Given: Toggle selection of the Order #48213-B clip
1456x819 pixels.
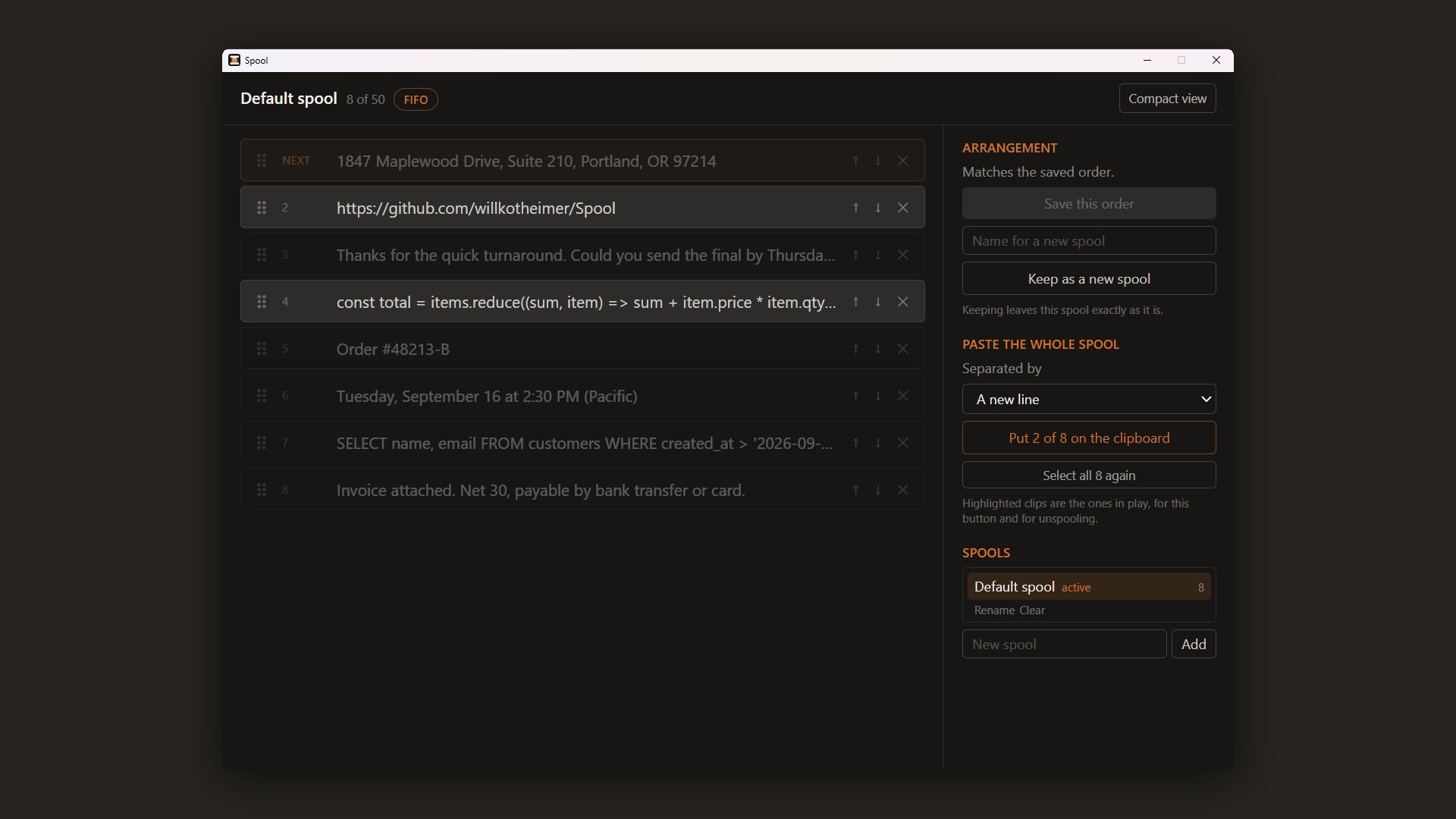Looking at the screenshot, I should (582, 349).
